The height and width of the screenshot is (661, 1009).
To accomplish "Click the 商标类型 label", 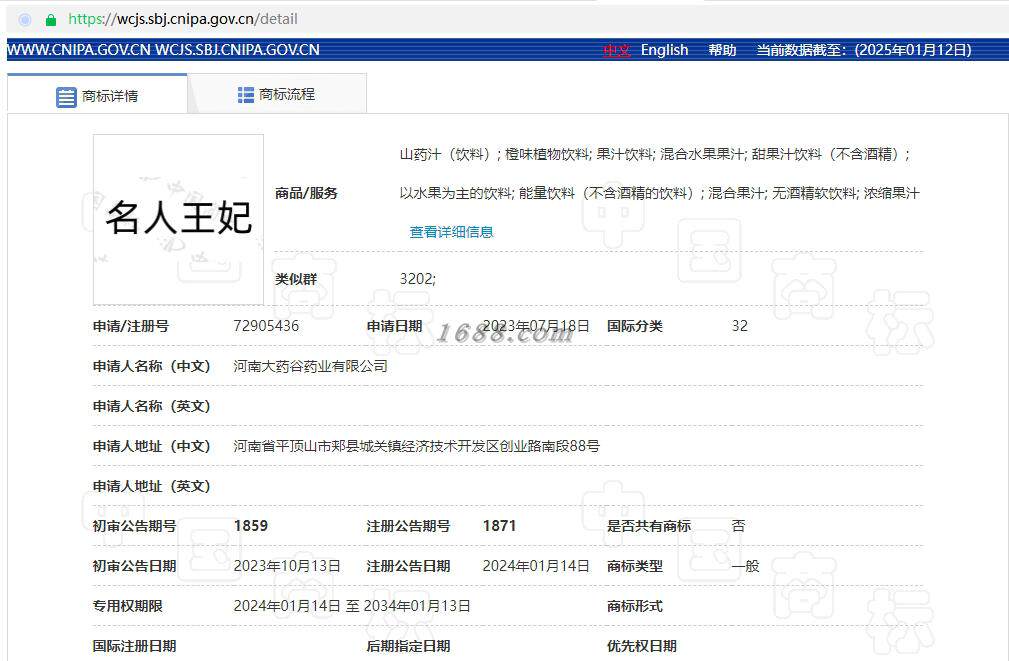I will 634,566.
